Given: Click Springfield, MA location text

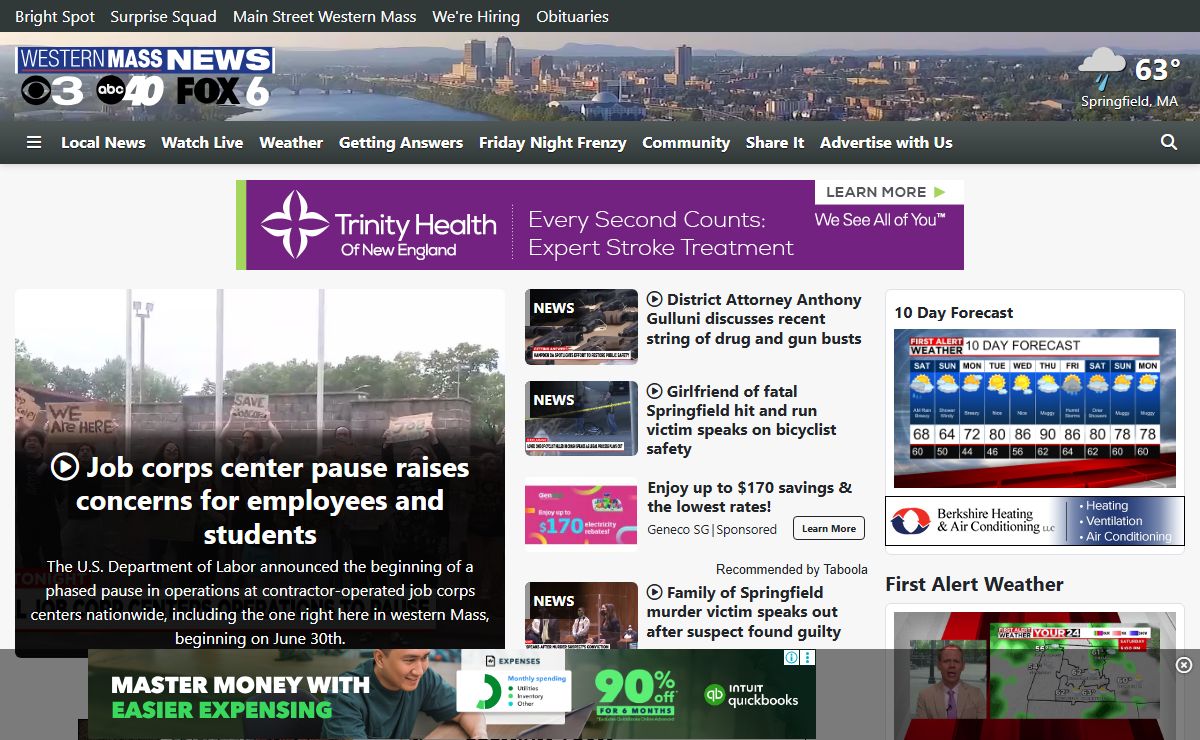Looking at the screenshot, I should (1129, 101).
